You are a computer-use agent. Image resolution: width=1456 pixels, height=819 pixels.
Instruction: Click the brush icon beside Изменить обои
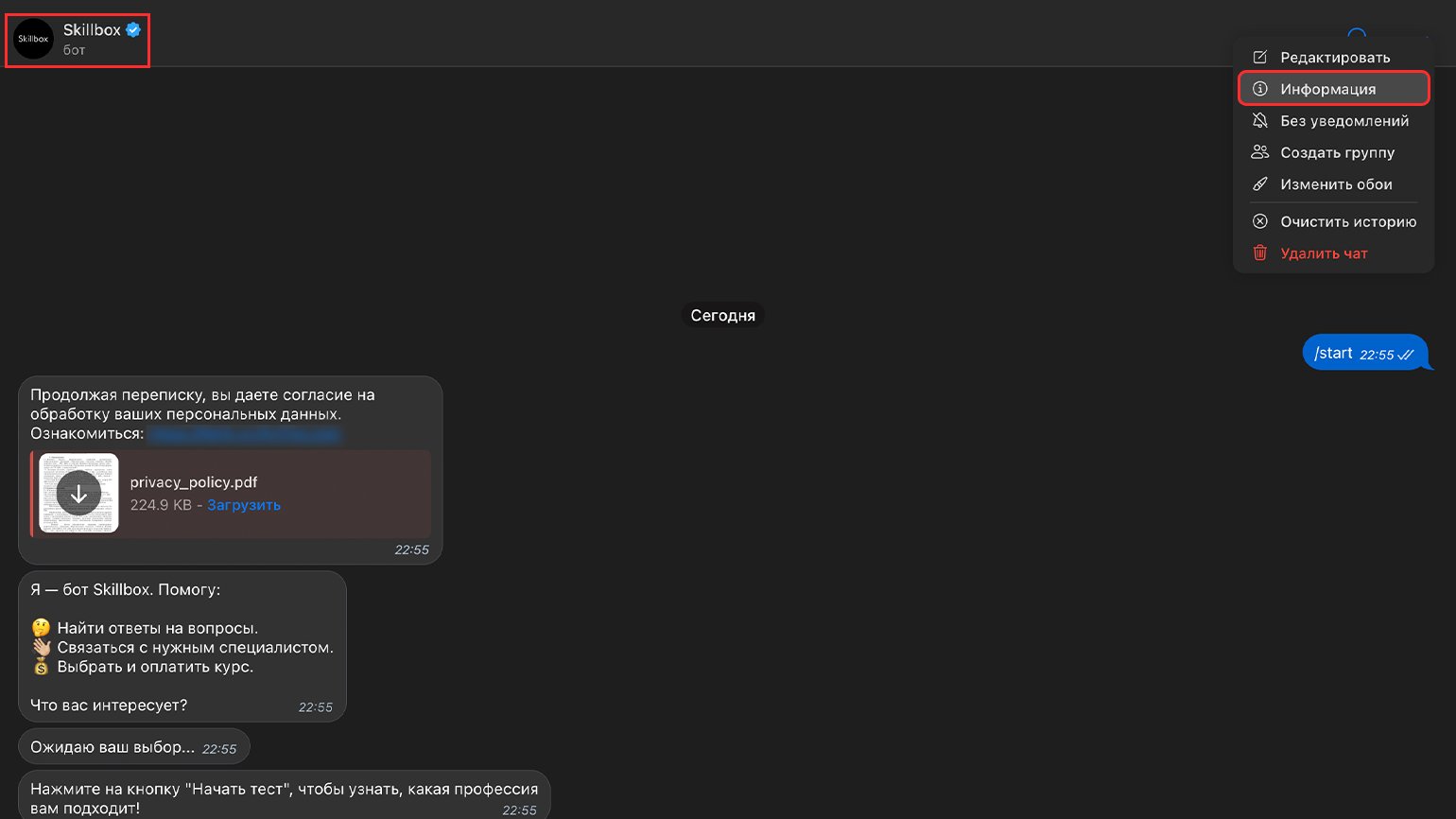(1259, 184)
